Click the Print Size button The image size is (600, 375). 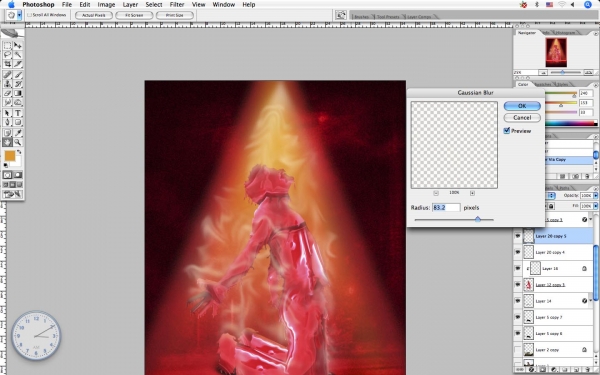pyautogui.click(x=174, y=15)
